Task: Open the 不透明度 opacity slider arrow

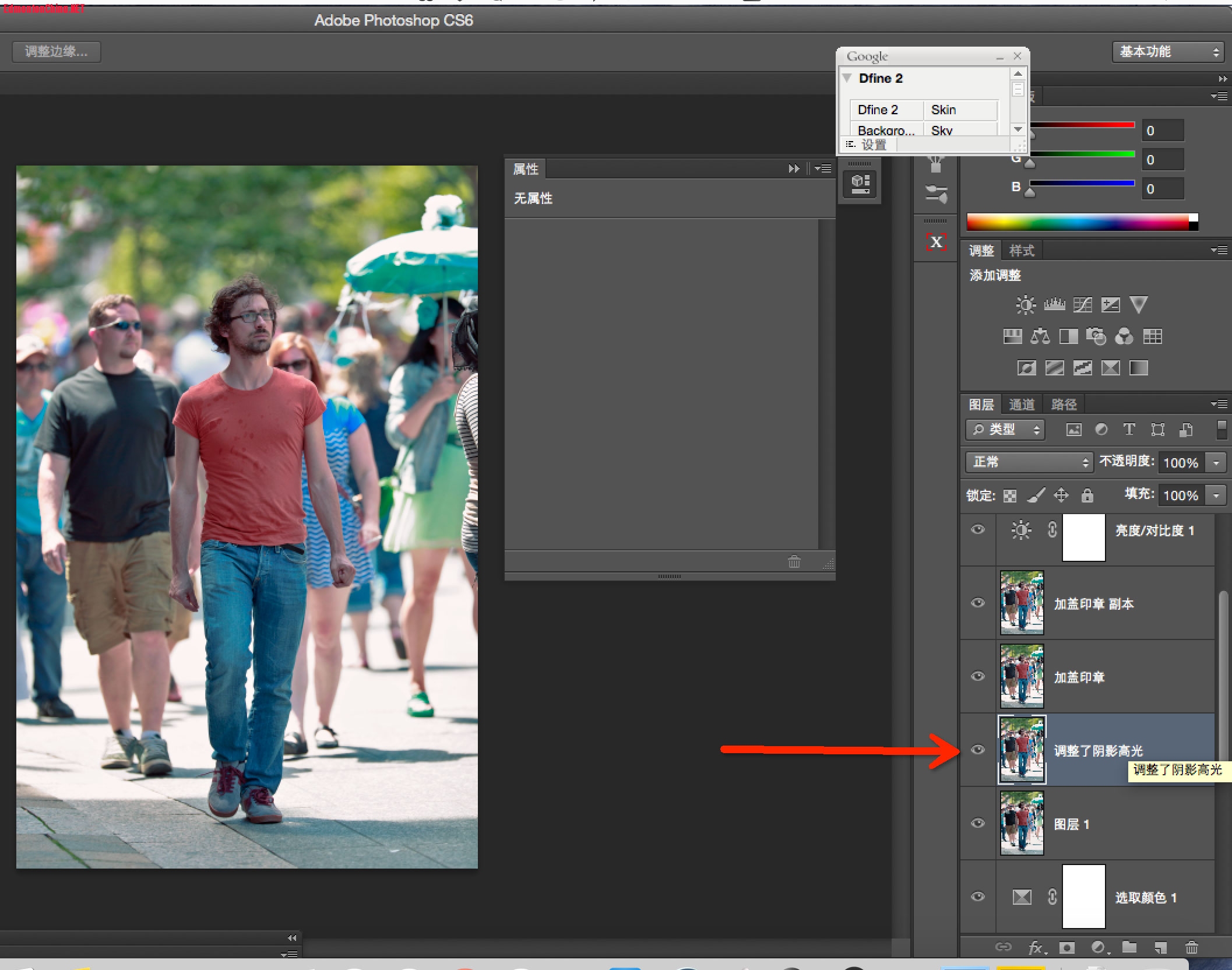Action: (1217, 463)
